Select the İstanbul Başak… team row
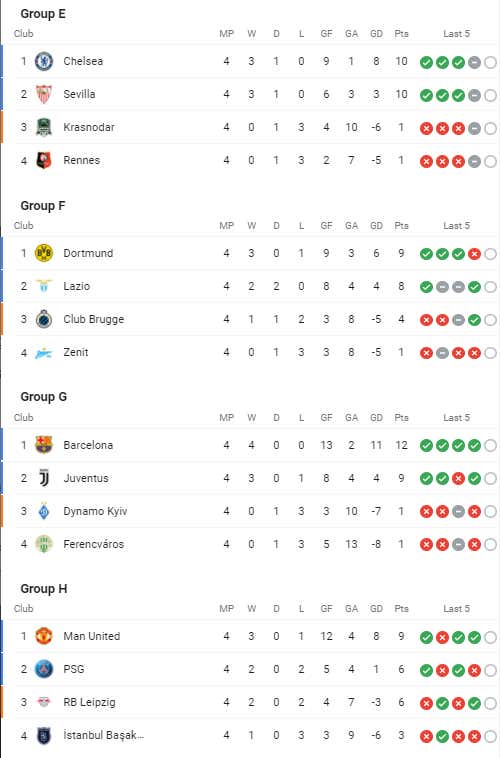This screenshot has width=500, height=758. pyautogui.click(x=250, y=735)
